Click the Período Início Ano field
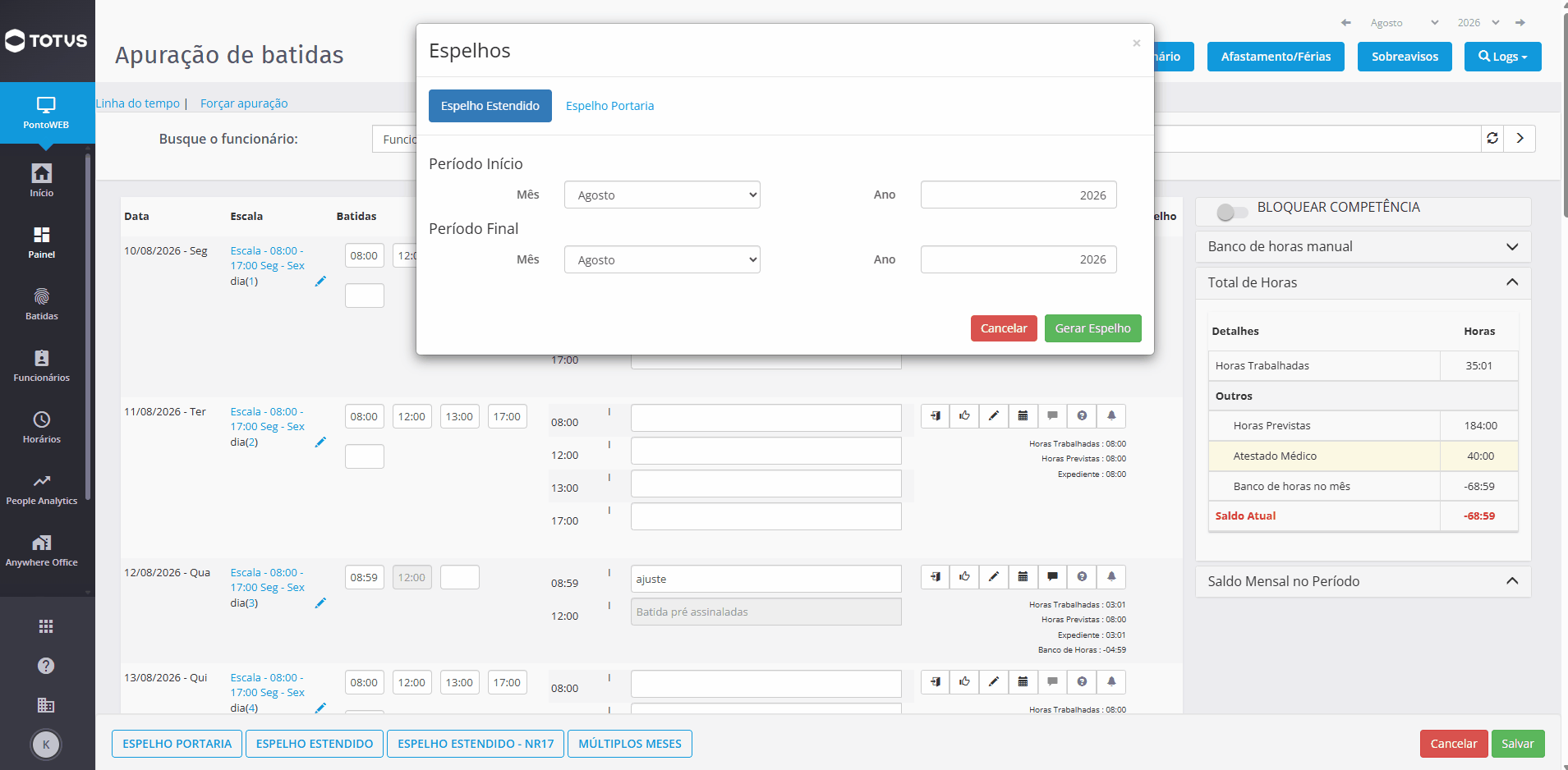This screenshot has width=1568, height=770. [1019, 195]
